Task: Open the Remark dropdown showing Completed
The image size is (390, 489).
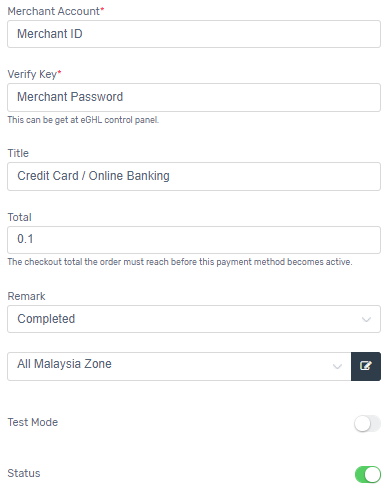Action: pos(194,319)
